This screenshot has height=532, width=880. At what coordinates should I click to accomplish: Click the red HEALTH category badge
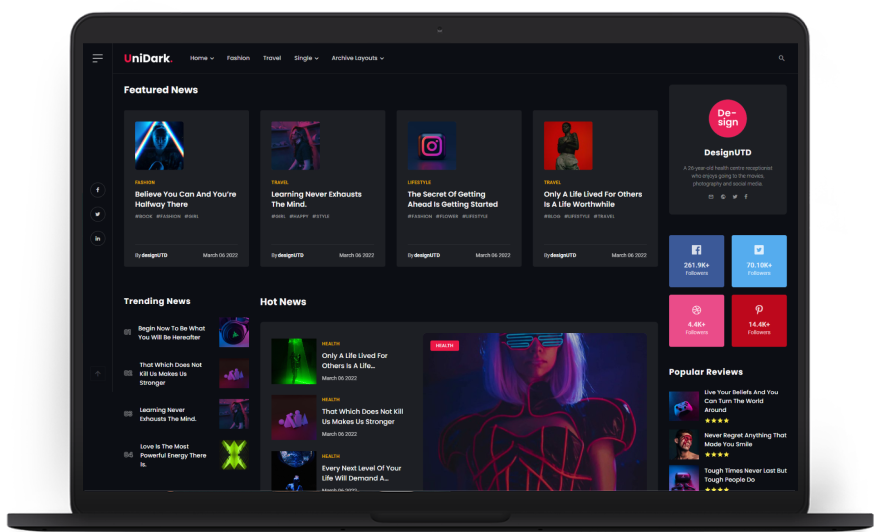(444, 345)
